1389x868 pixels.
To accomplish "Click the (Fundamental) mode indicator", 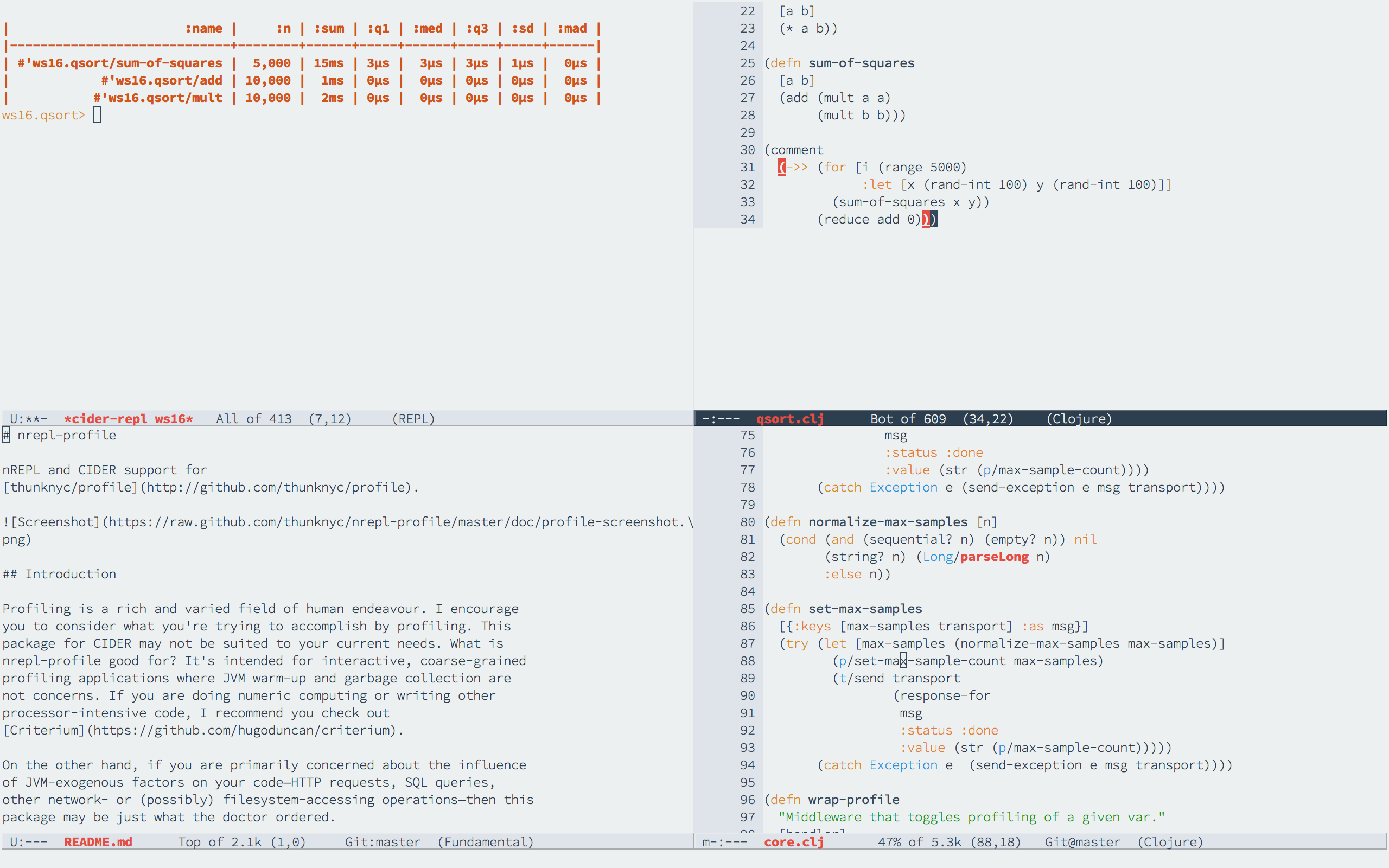I will click(x=486, y=841).
